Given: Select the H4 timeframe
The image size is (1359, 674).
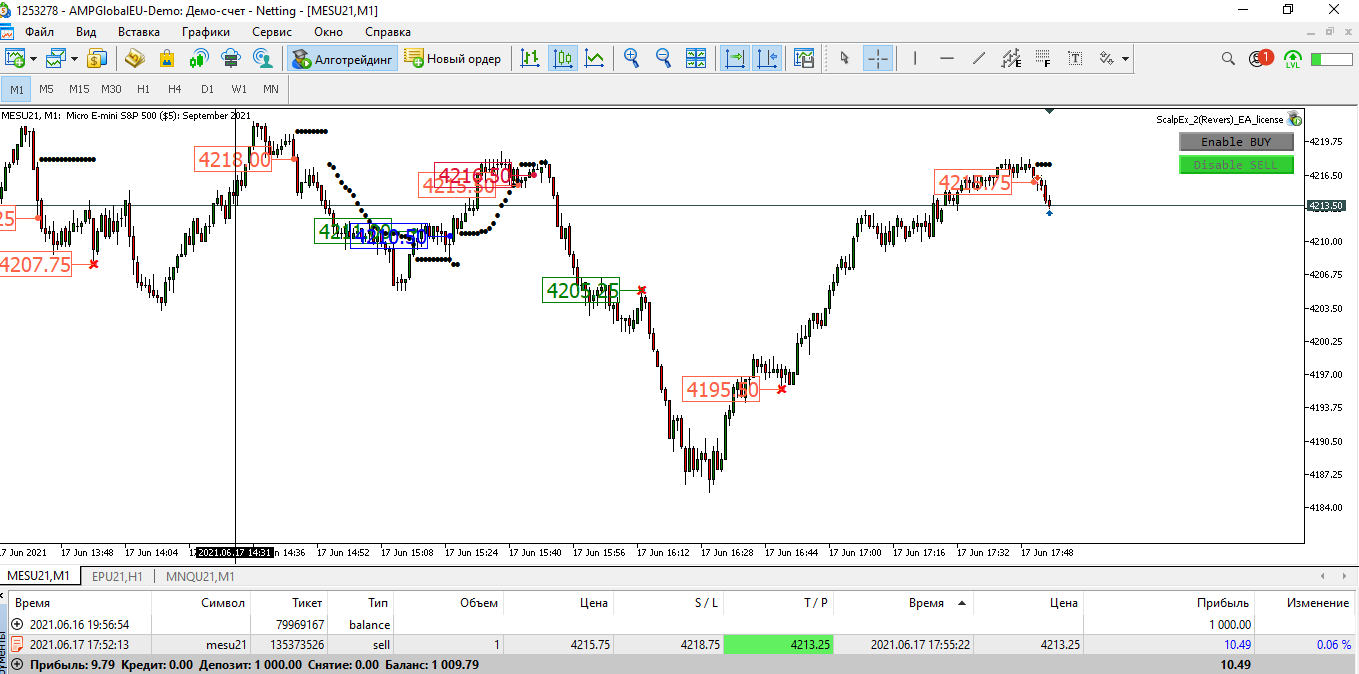Looking at the screenshot, I should pos(175,89).
